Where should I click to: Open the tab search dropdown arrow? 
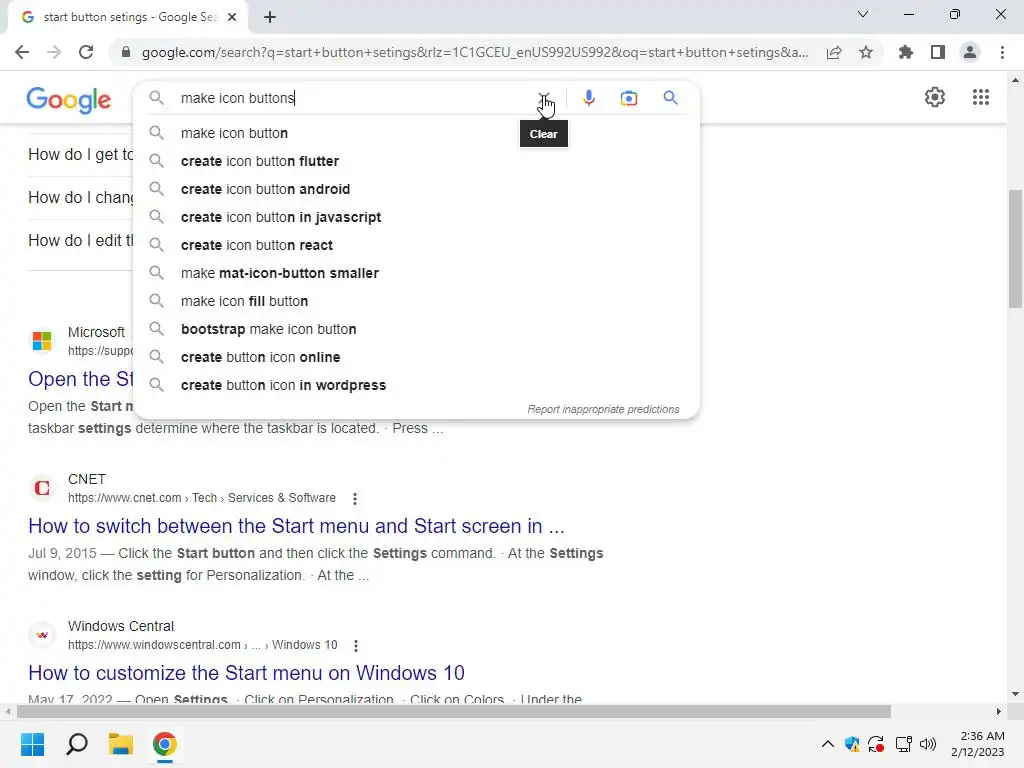tap(862, 14)
